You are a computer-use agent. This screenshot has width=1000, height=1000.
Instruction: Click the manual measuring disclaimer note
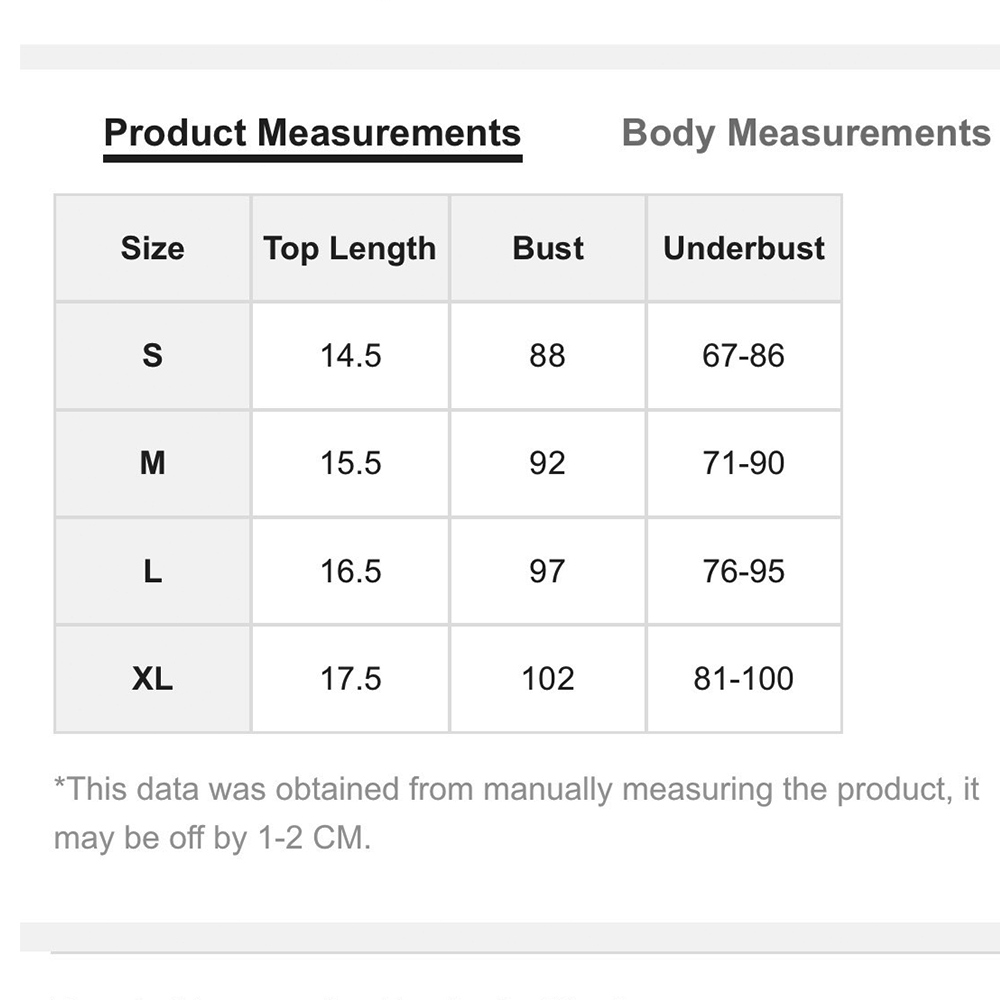pyautogui.click(x=517, y=813)
